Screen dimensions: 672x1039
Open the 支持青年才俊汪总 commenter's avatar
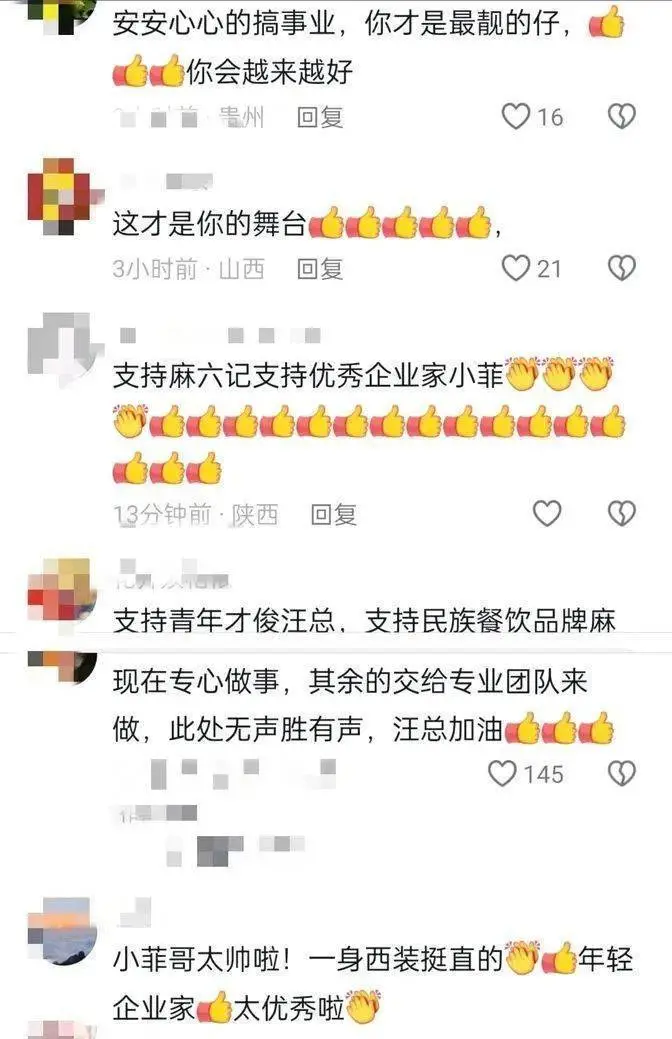click(61, 592)
